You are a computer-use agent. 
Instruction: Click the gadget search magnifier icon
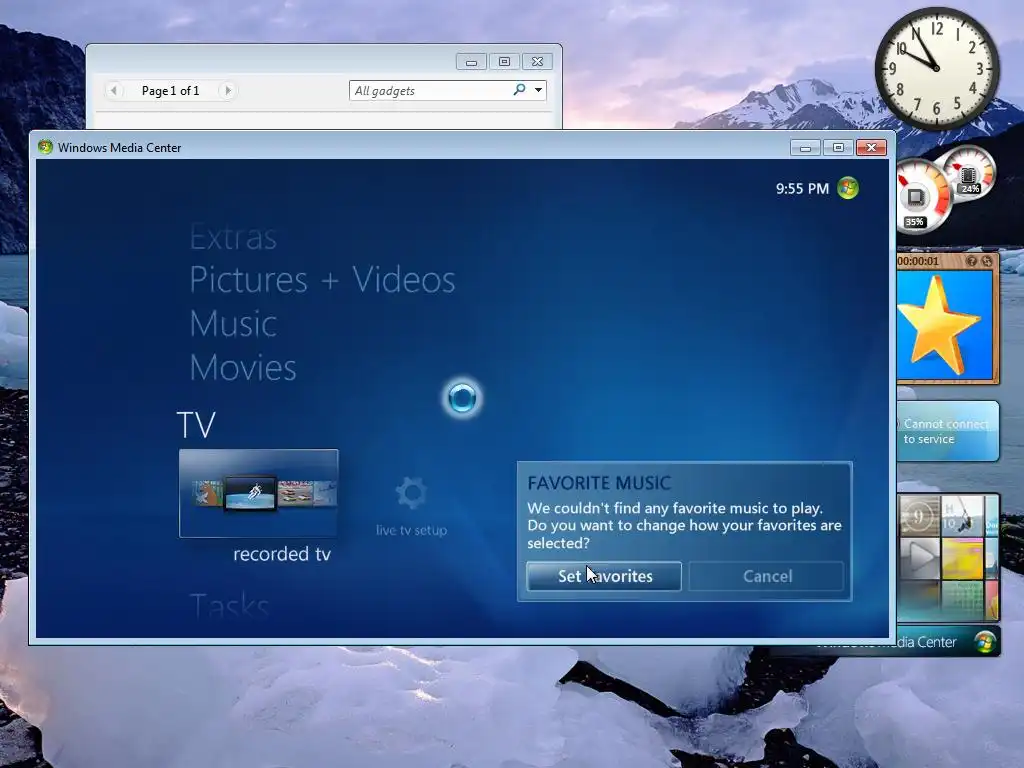(x=520, y=89)
